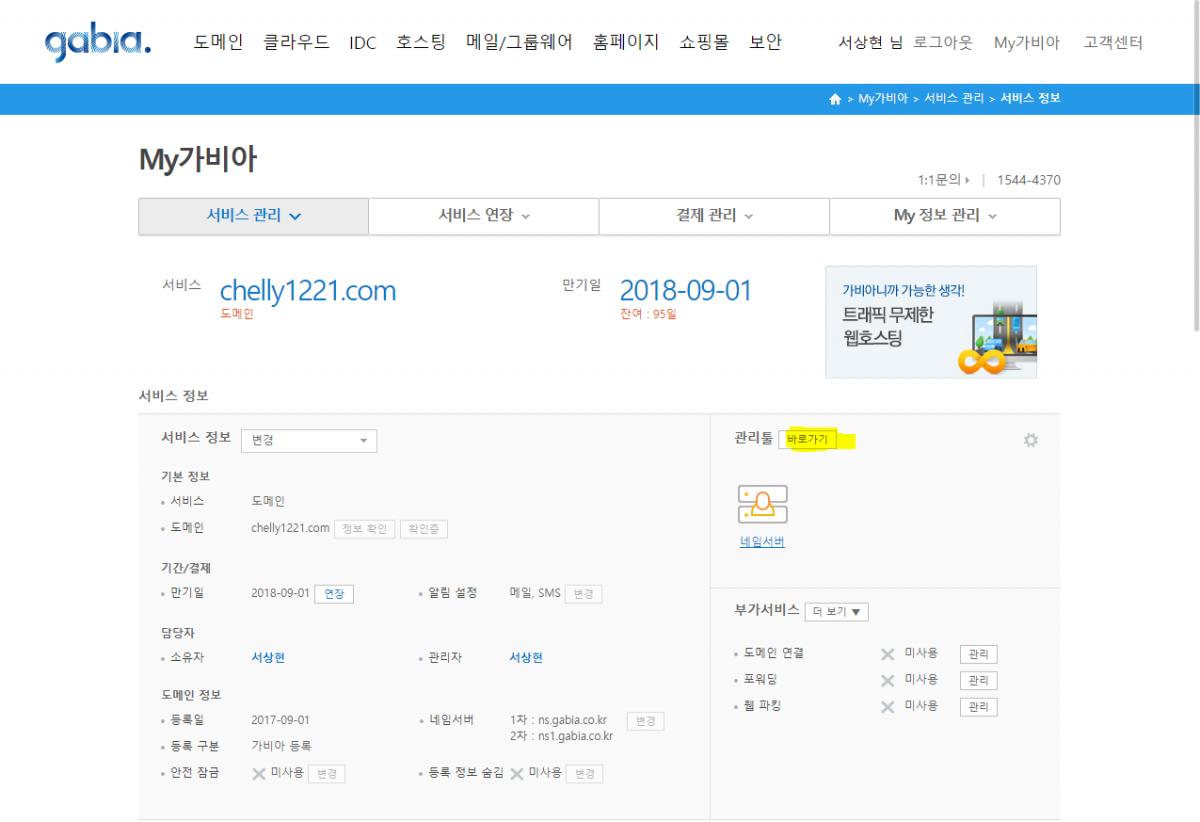Click the X icon beside 도메인 연결
Screen dimensions: 1200x822
[x=887, y=654]
